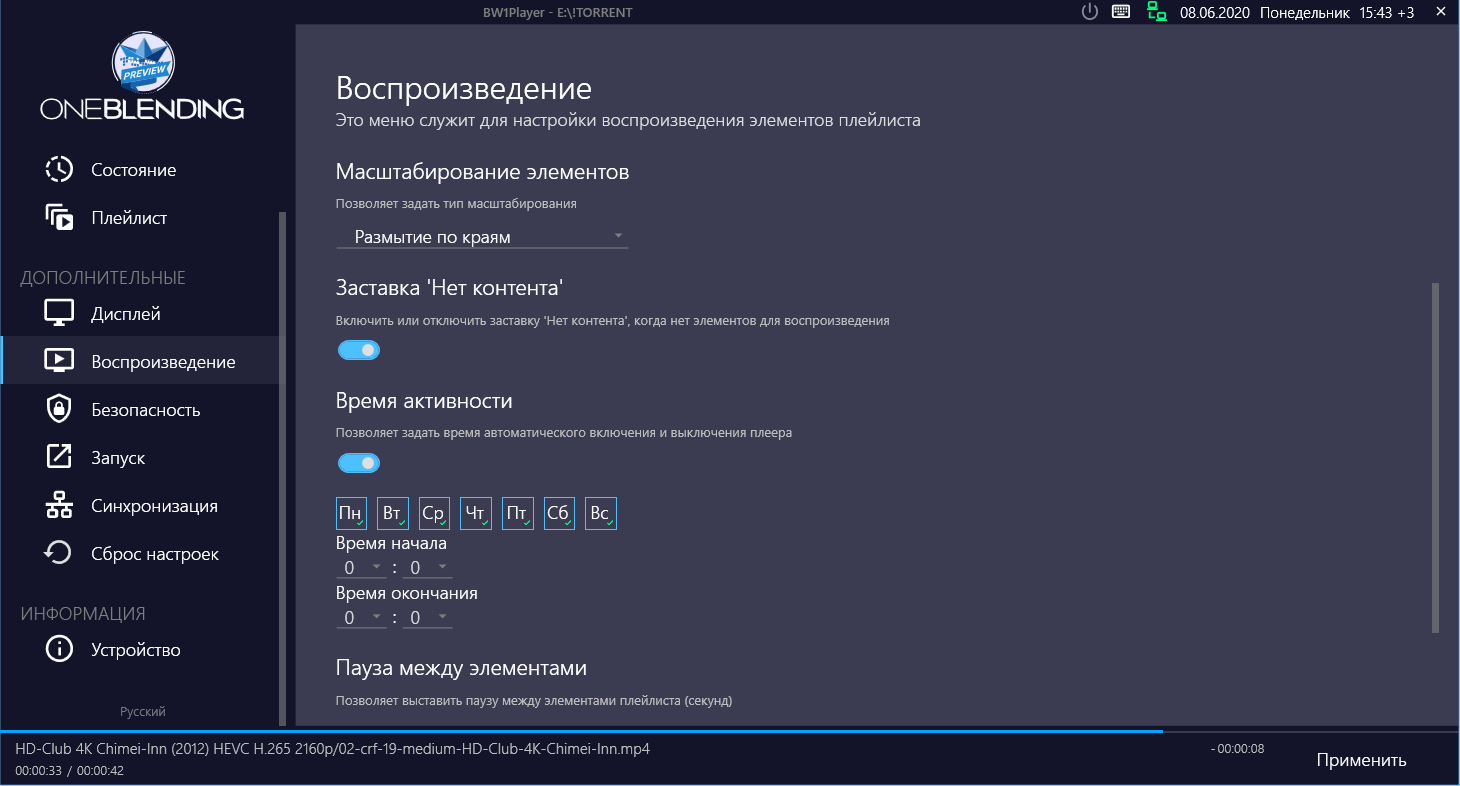
Task: Click the Состояние clock icon
Action: 59,170
